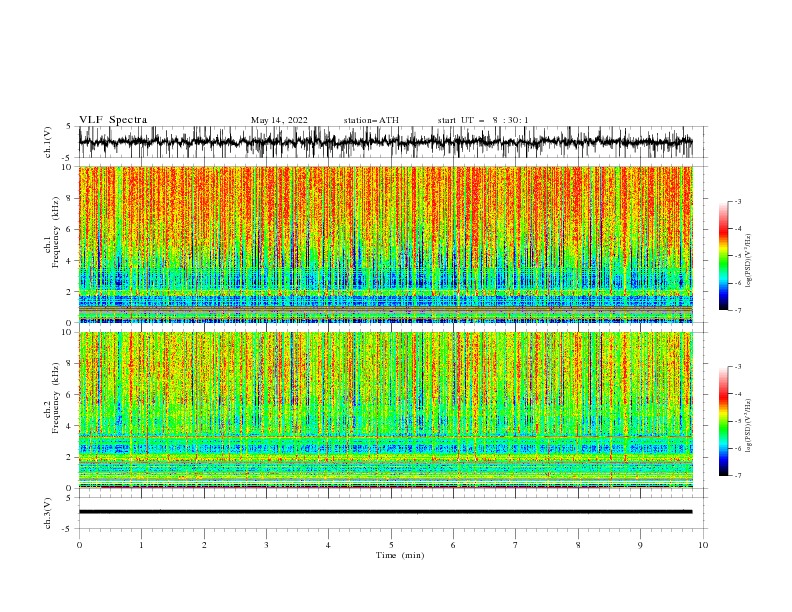Click the "-7" tick on ch.2 colorbar

point(737,476)
